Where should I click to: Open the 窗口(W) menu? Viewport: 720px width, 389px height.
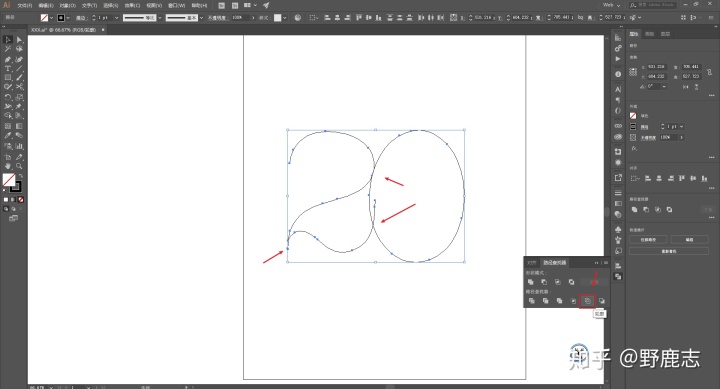click(x=176, y=6)
